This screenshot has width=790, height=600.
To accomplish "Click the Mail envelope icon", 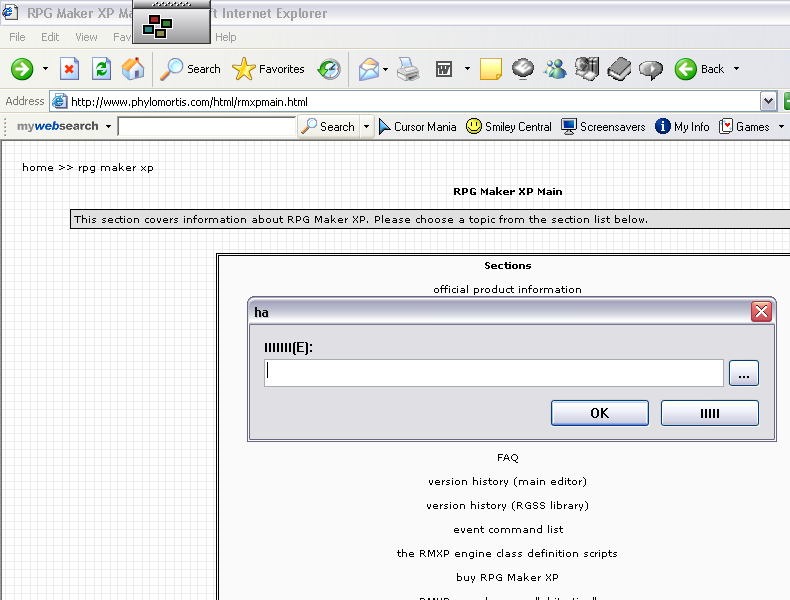I will pyautogui.click(x=369, y=69).
